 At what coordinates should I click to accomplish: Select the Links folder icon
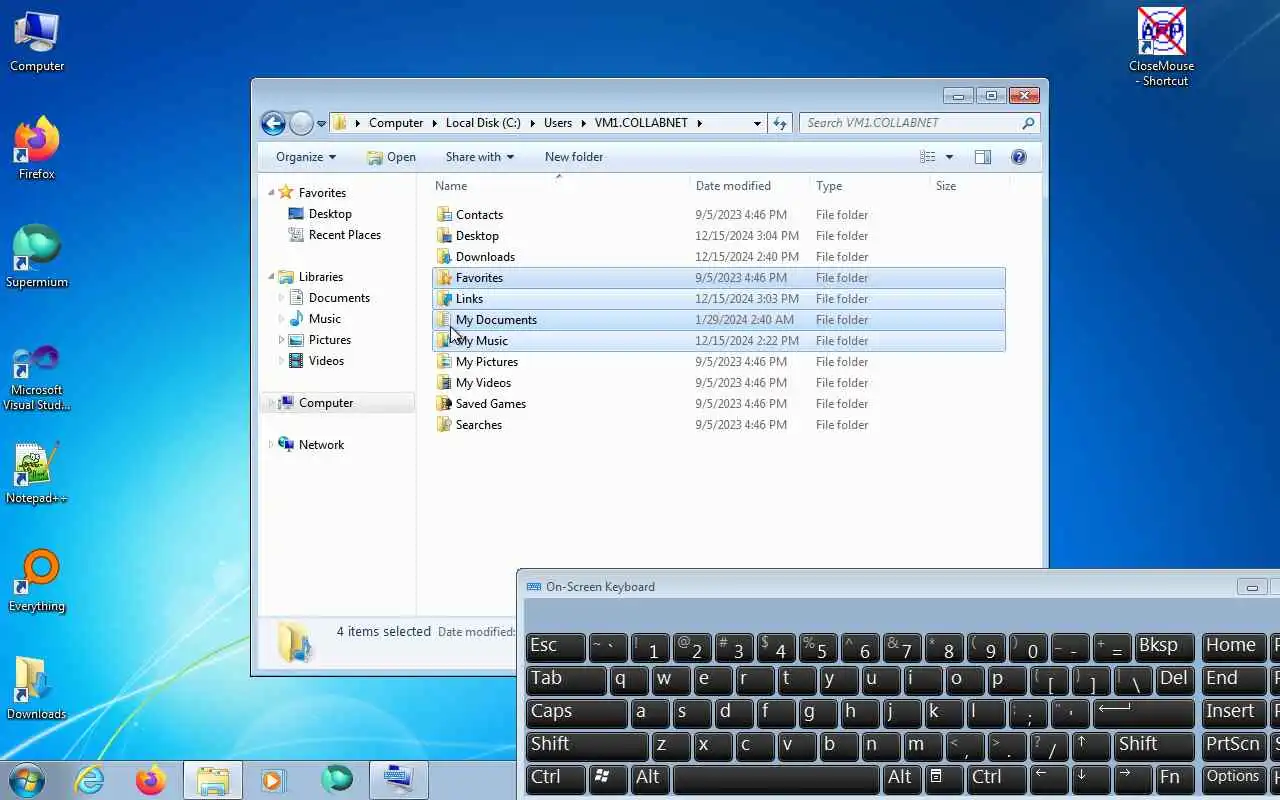pos(445,299)
